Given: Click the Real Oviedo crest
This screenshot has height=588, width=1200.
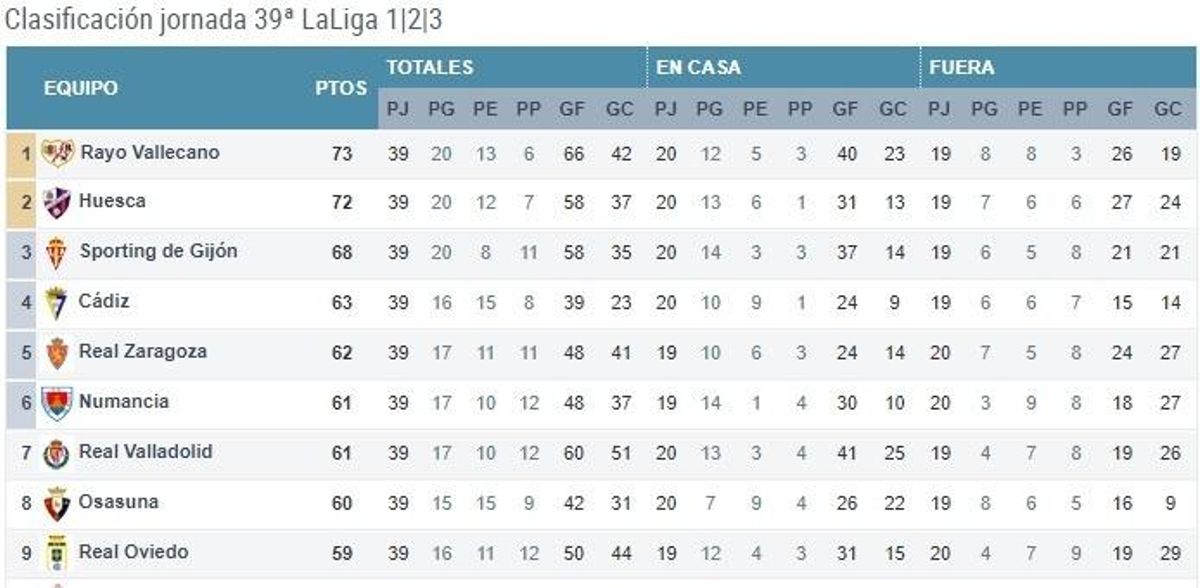Looking at the screenshot, I should pos(57,553).
